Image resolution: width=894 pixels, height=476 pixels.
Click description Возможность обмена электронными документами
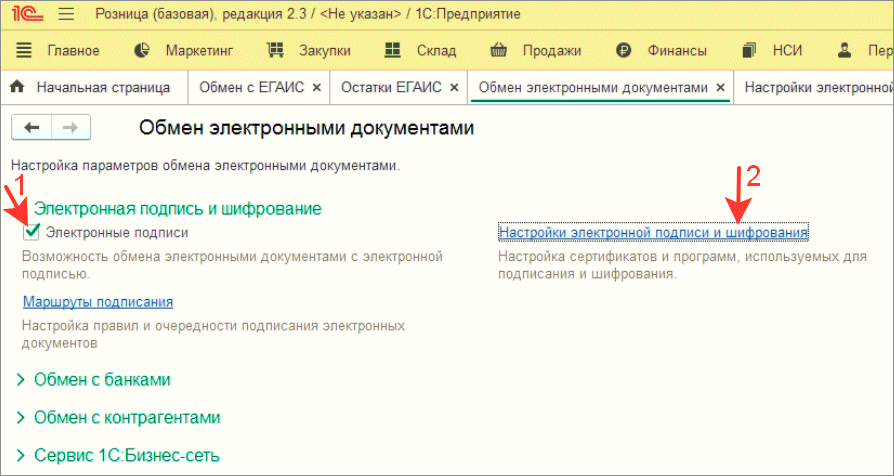[233, 265]
